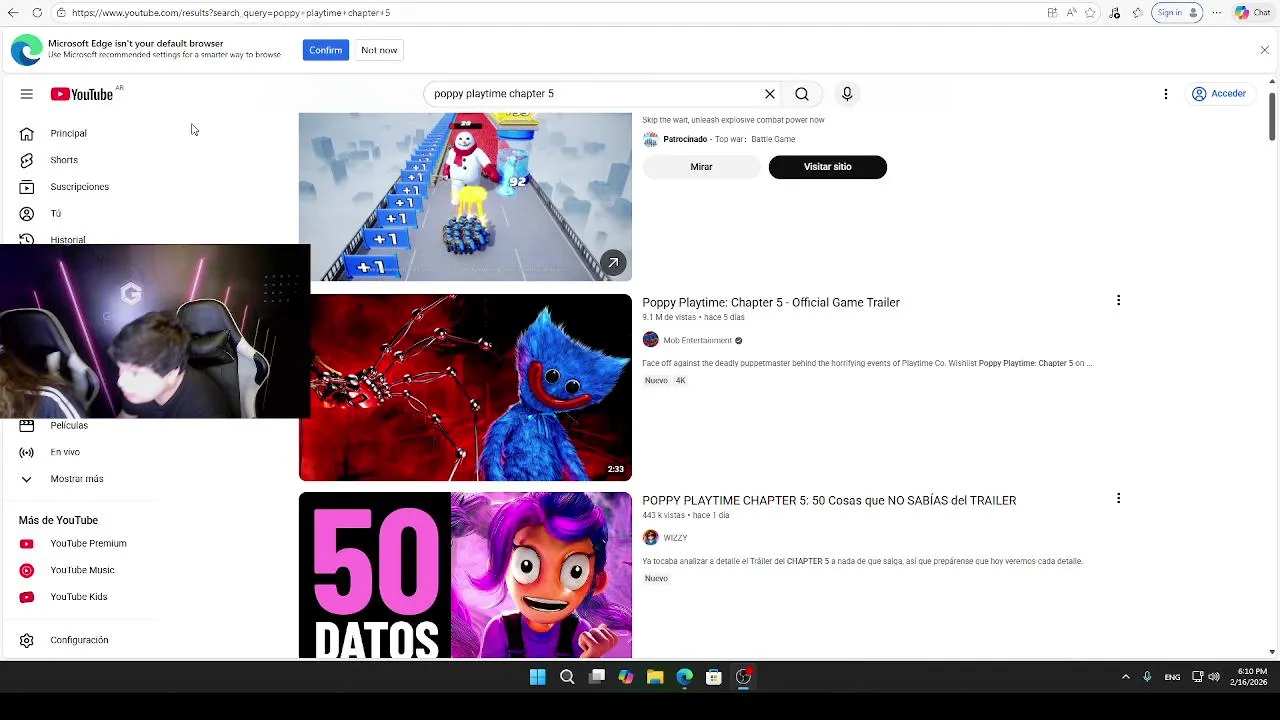Viewport: 1280px width, 720px height.
Task: Open YouTube Kids link
Action: 79,597
